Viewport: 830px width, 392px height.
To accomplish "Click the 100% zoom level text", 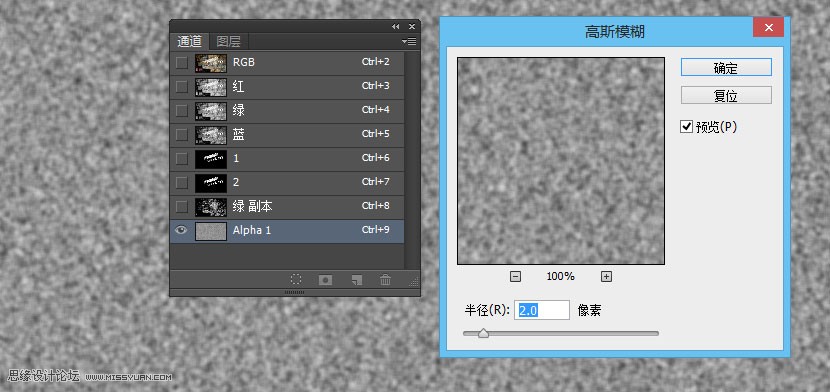I will 561,276.
